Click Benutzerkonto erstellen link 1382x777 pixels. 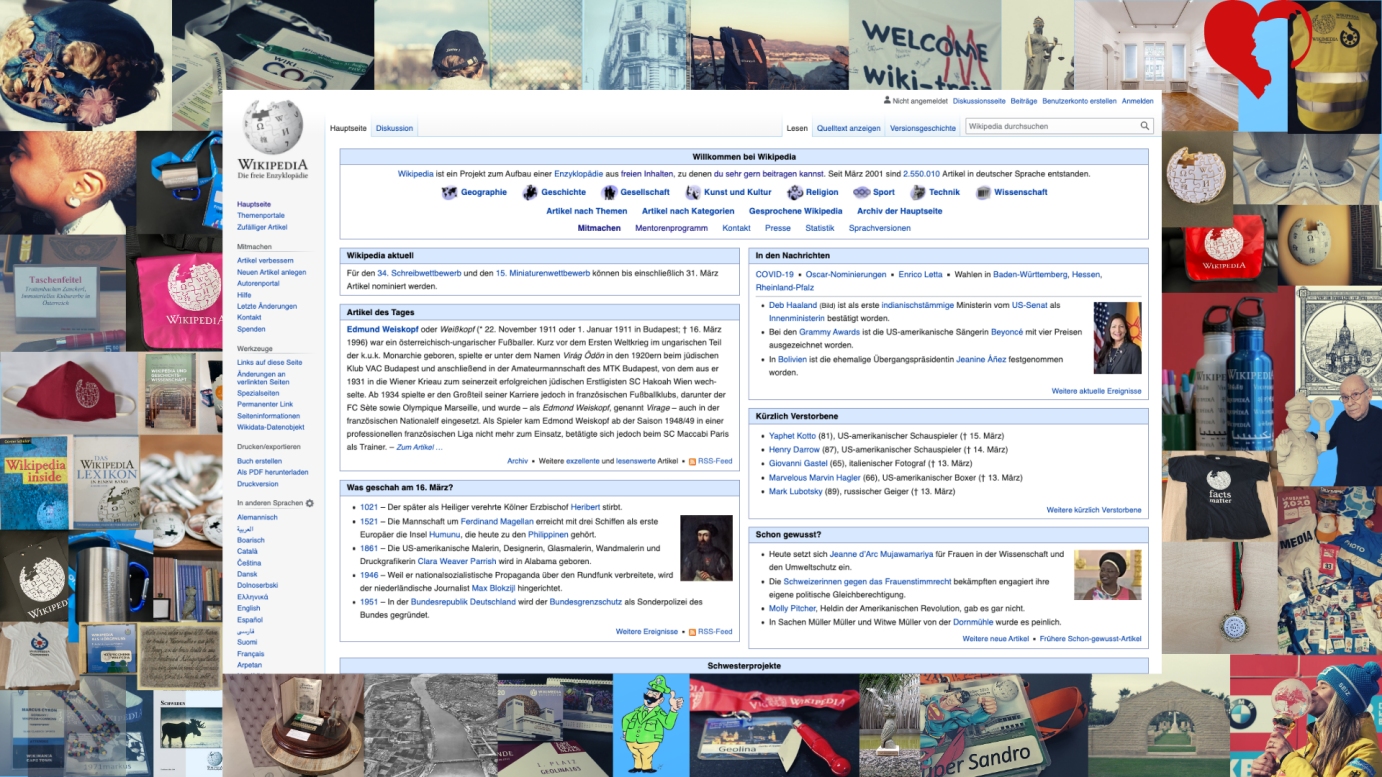pyautogui.click(x=1079, y=101)
